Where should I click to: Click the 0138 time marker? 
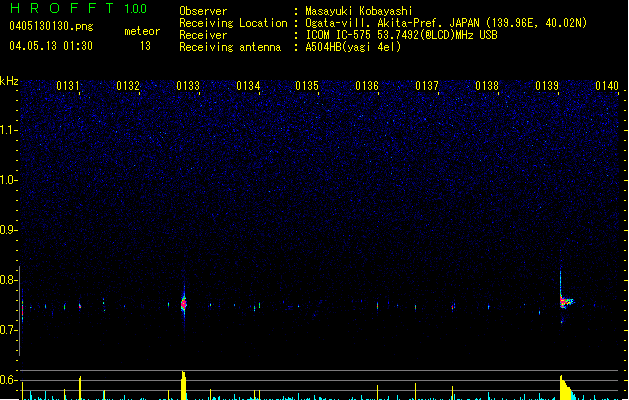(x=487, y=86)
